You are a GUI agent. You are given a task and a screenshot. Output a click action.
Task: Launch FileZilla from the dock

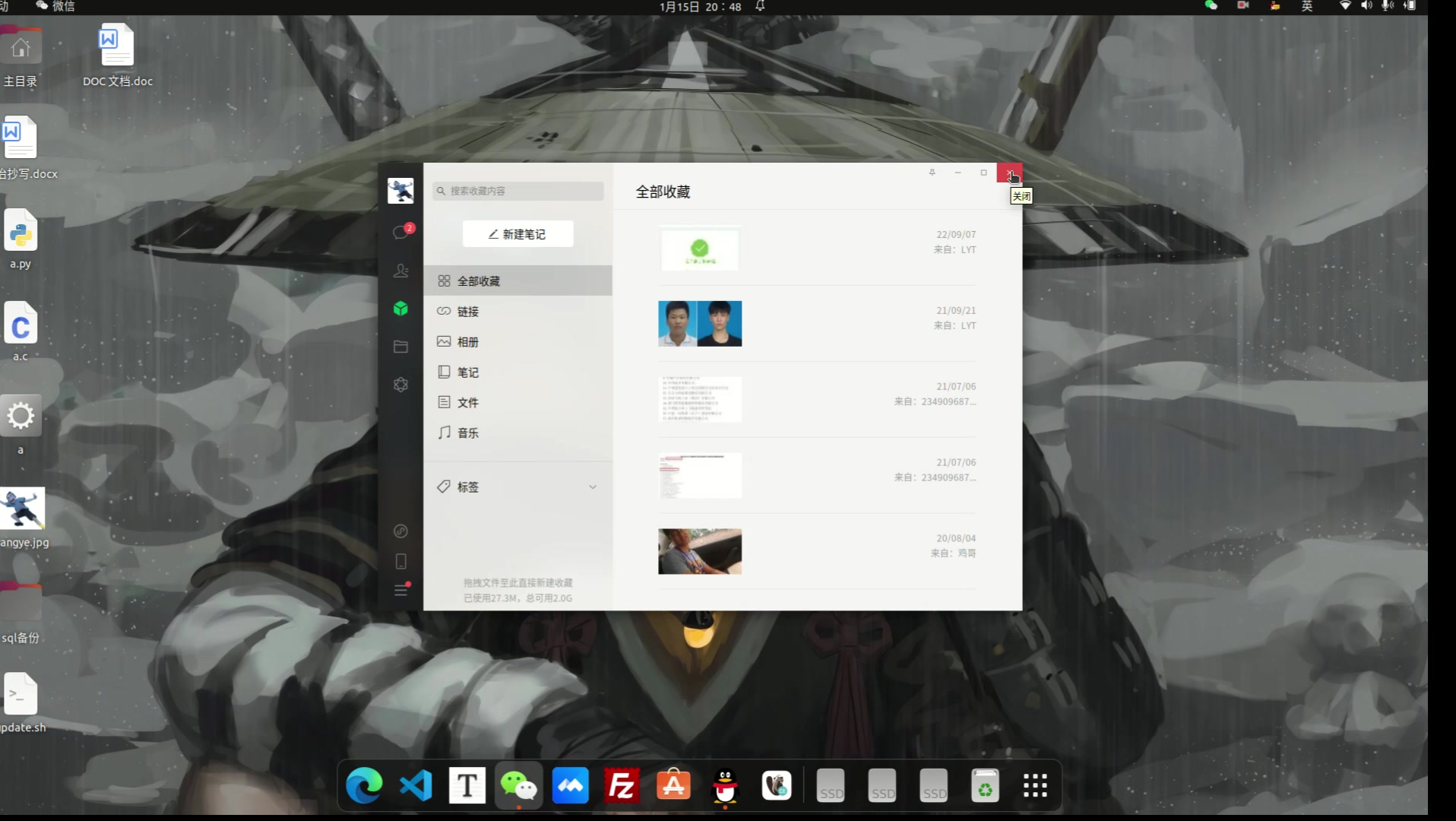(622, 785)
